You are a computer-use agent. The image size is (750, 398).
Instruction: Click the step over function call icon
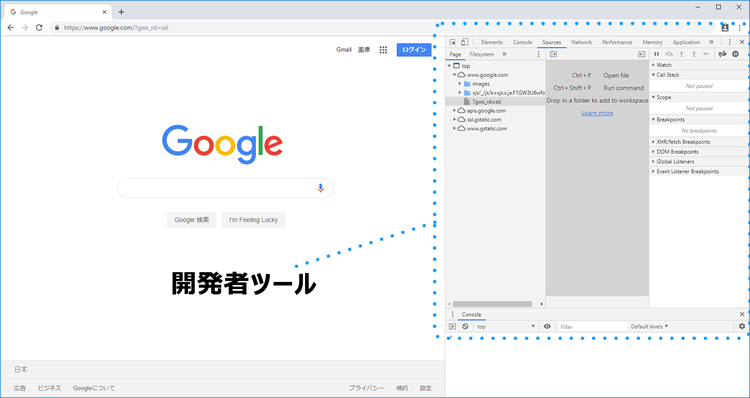669,54
